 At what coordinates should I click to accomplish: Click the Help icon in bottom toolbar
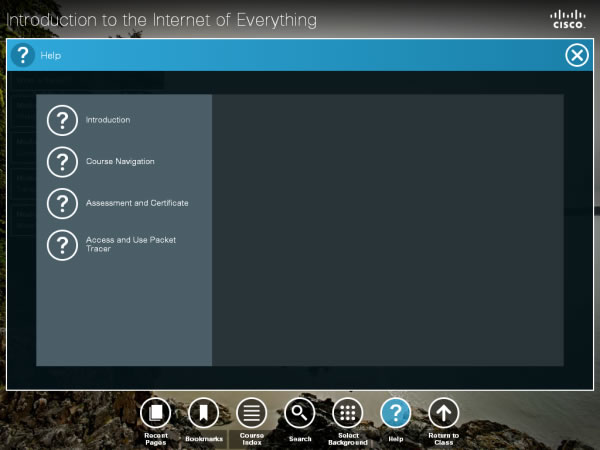pyautogui.click(x=396, y=412)
